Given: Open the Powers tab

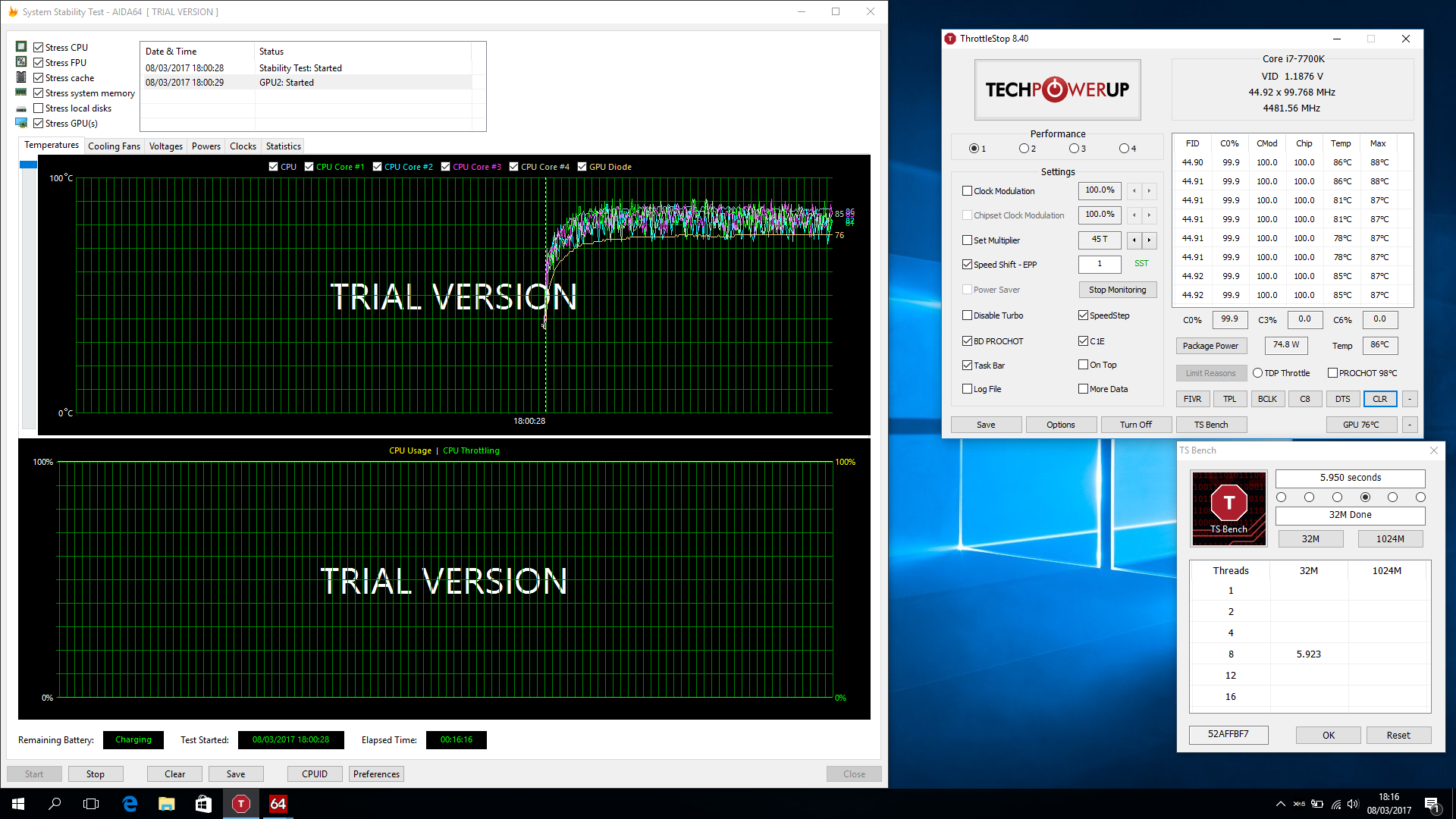Looking at the screenshot, I should 206,146.
